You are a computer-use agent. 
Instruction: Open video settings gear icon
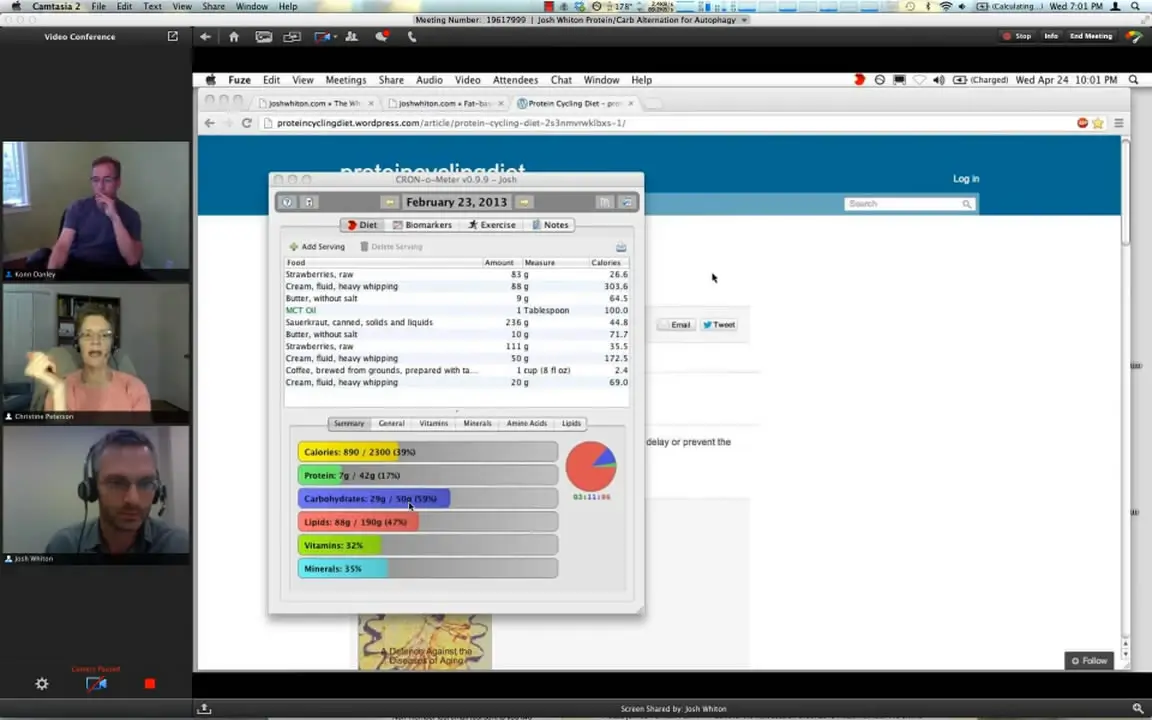[42, 684]
